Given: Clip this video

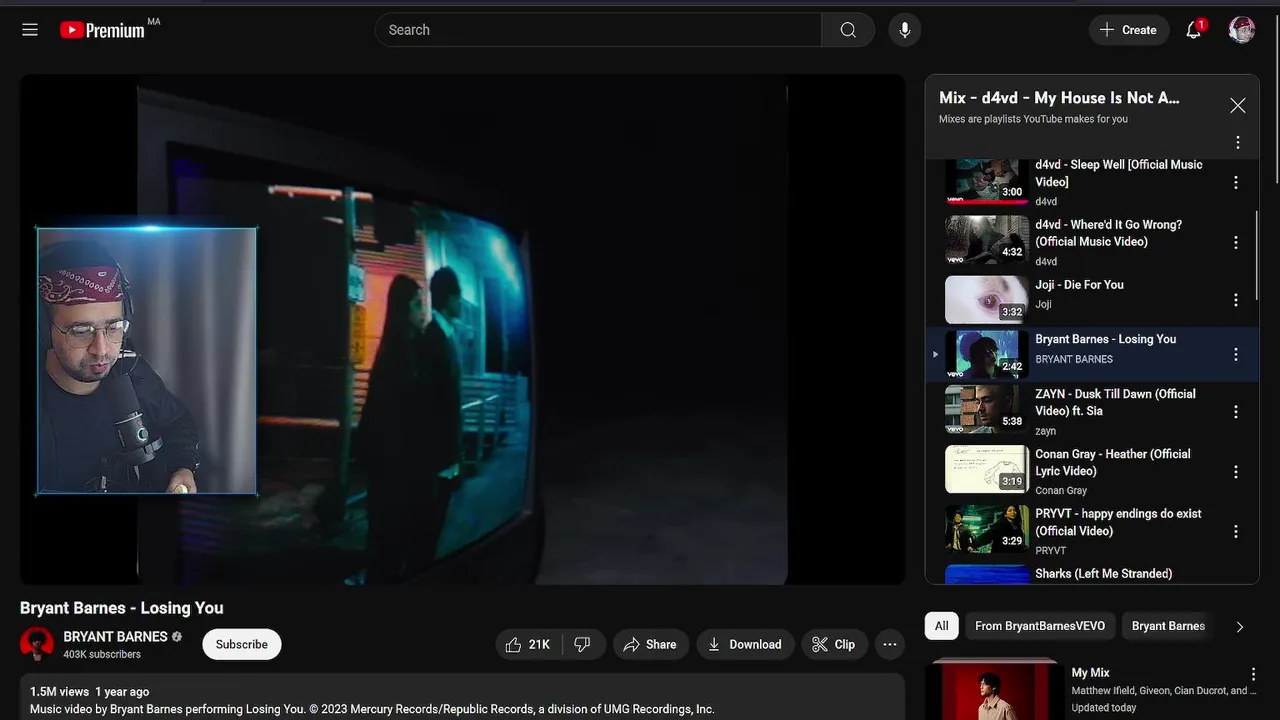Looking at the screenshot, I should (834, 645).
